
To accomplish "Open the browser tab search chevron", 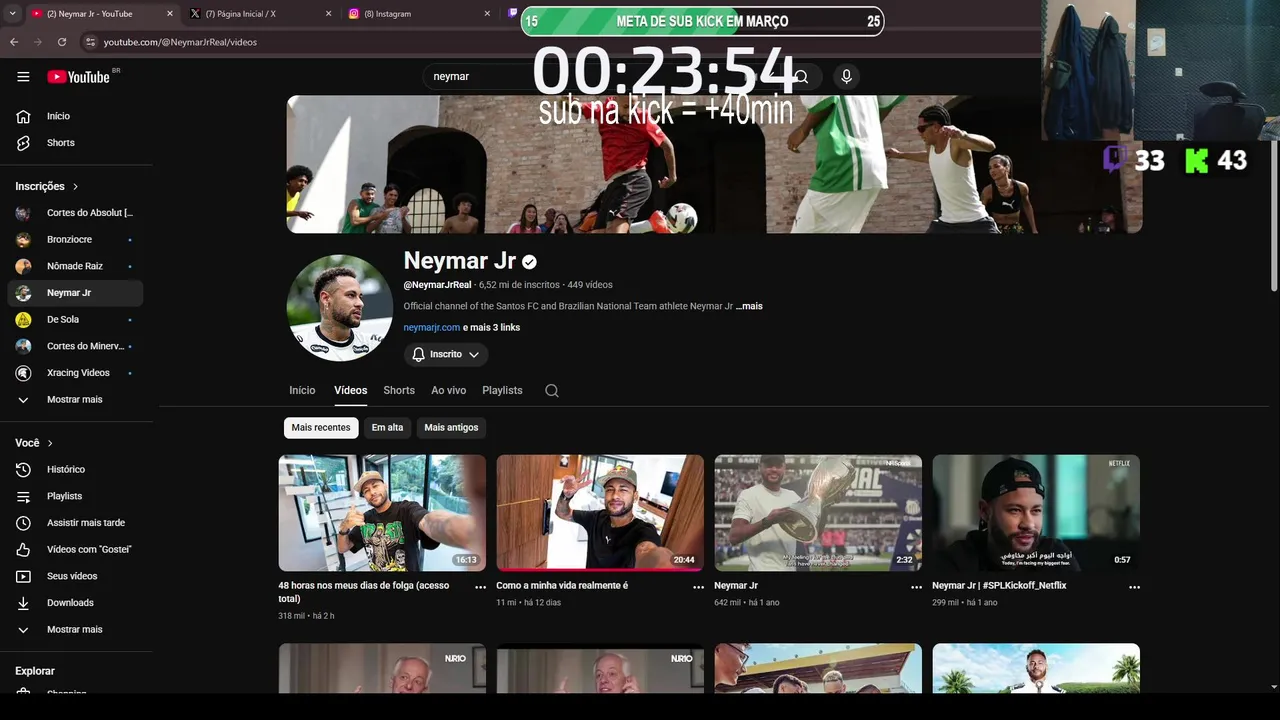I will [12, 14].
